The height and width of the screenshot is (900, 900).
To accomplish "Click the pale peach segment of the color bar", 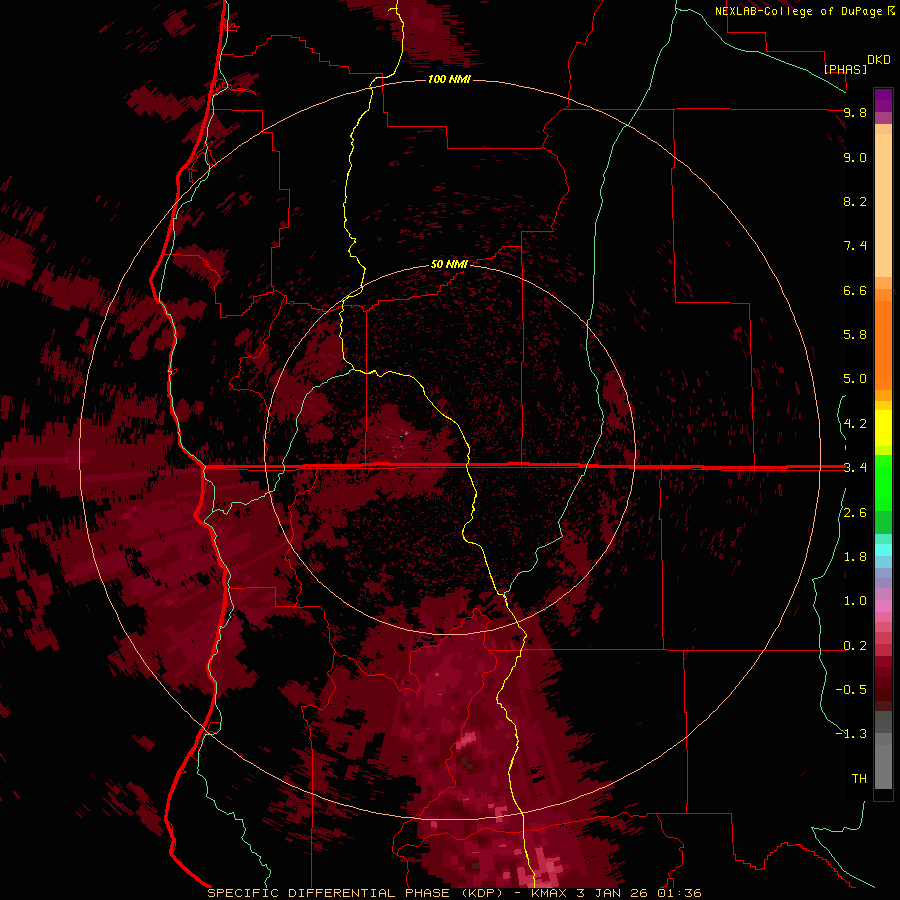I will tap(883, 207).
